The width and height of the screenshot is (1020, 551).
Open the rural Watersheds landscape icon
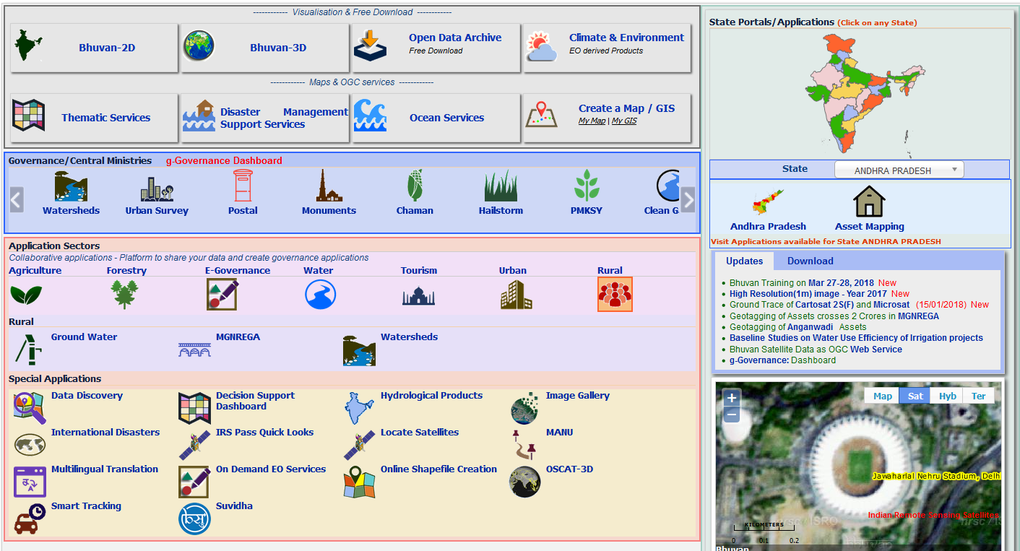coord(359,350)
